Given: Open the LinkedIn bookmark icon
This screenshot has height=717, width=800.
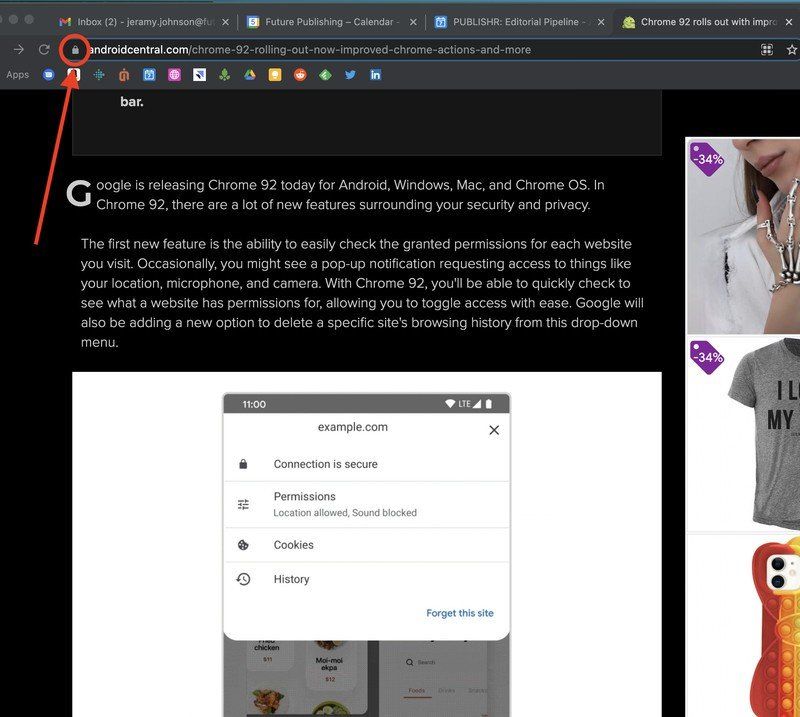Looking at the screenshot, I should [x=375, y=74].
